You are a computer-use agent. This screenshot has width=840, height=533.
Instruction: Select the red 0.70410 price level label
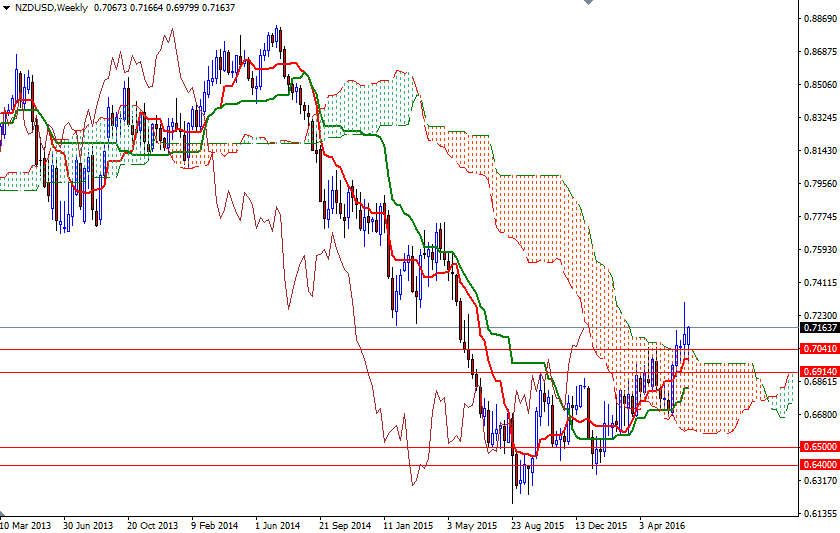pos(819,349)
